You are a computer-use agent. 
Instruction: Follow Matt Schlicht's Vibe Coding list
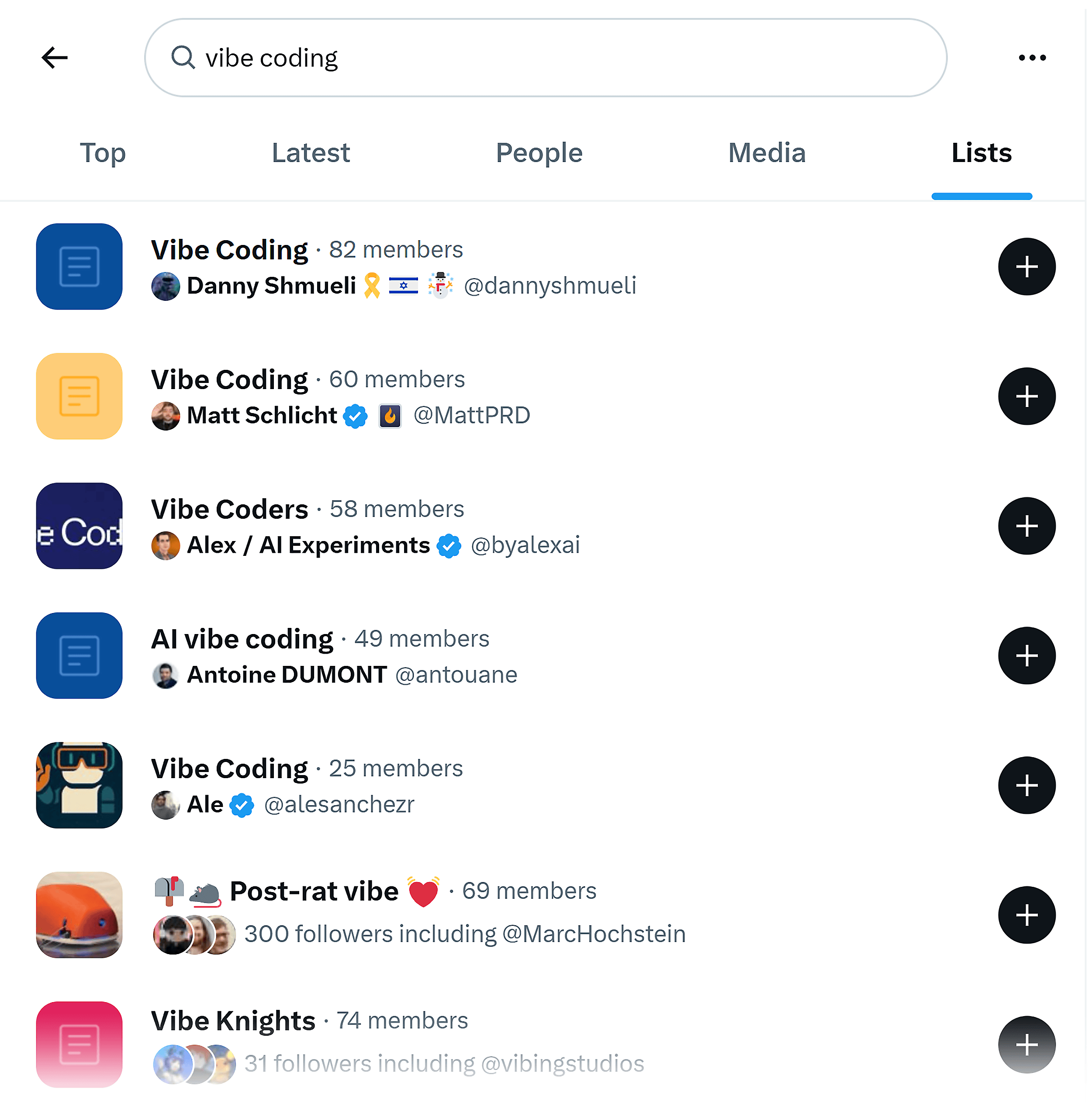[x=1026, y=396]
